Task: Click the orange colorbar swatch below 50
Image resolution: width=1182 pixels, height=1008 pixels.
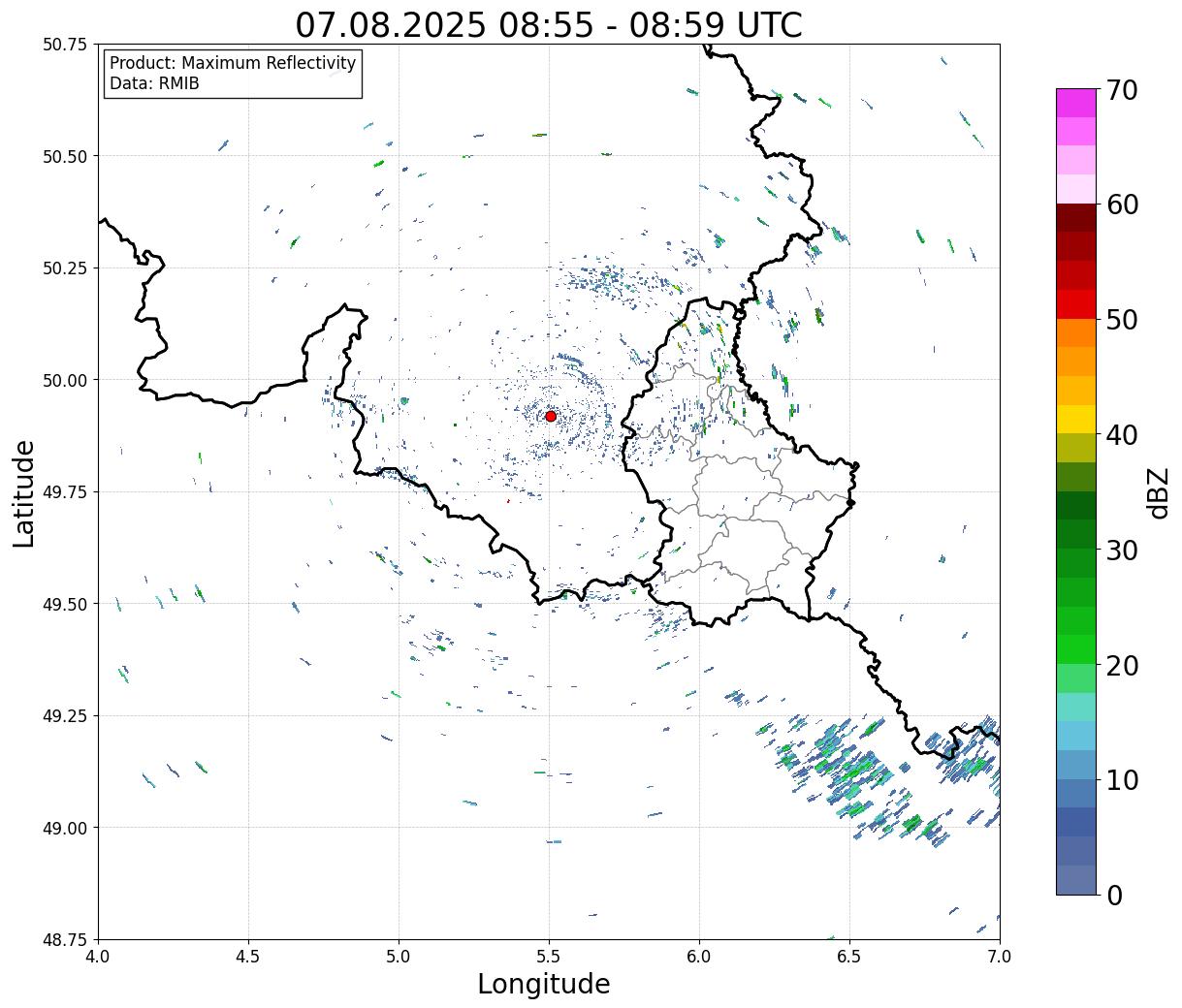Action: click(1076, 332)
